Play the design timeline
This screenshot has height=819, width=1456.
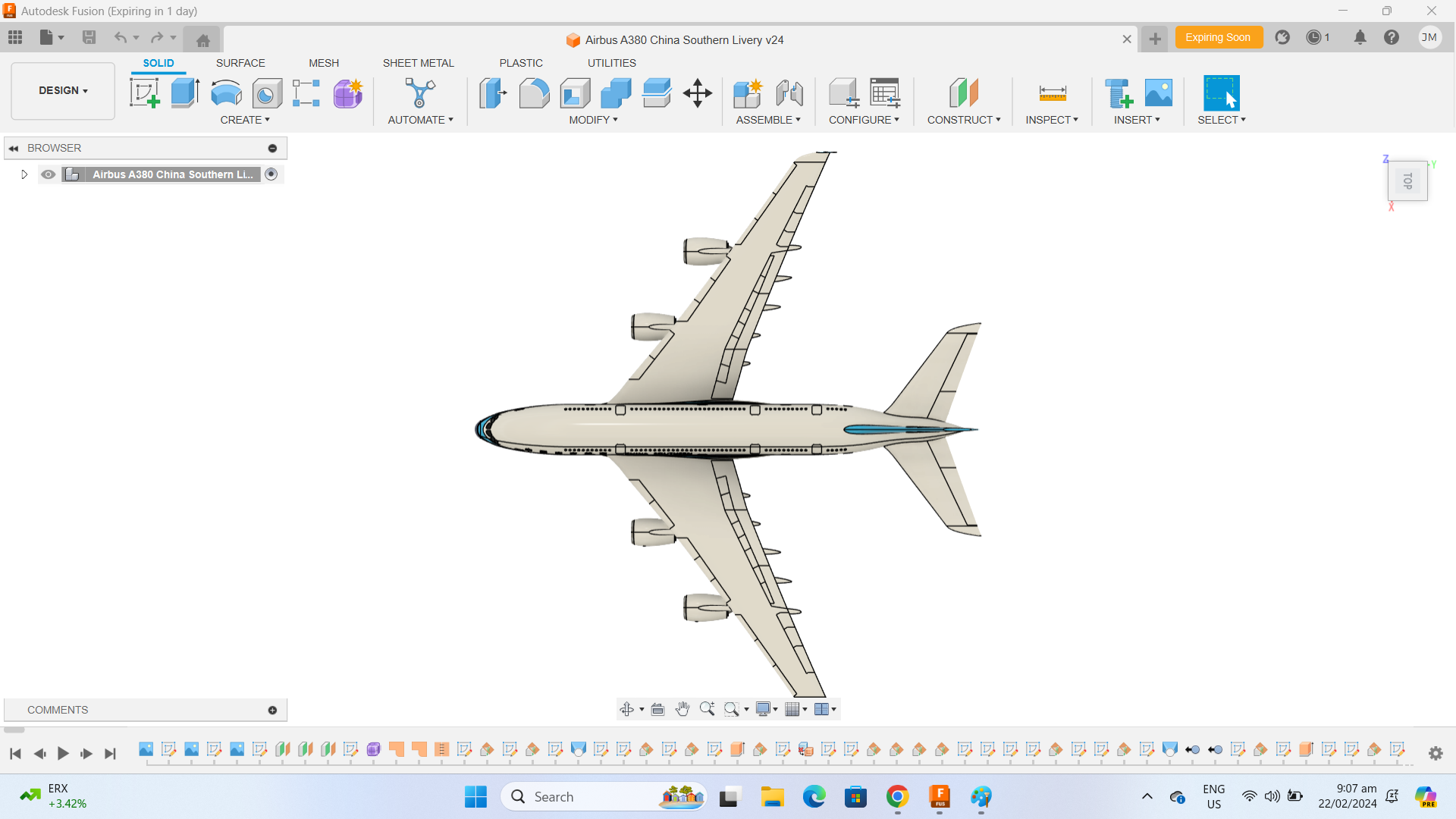pyautogui.click(x=63, y=753)
